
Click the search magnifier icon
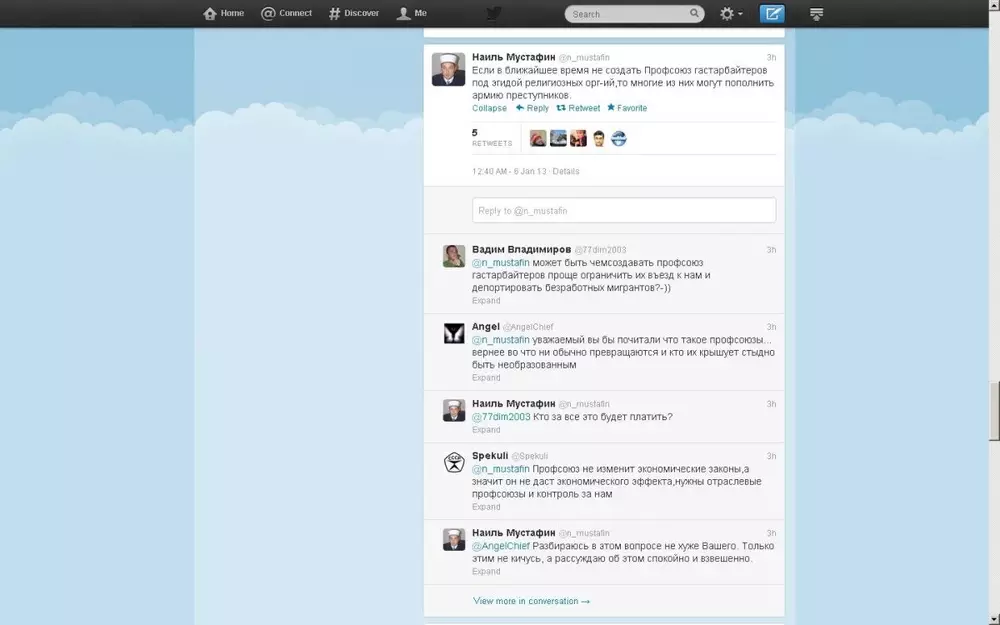click(x=695, y=14)
